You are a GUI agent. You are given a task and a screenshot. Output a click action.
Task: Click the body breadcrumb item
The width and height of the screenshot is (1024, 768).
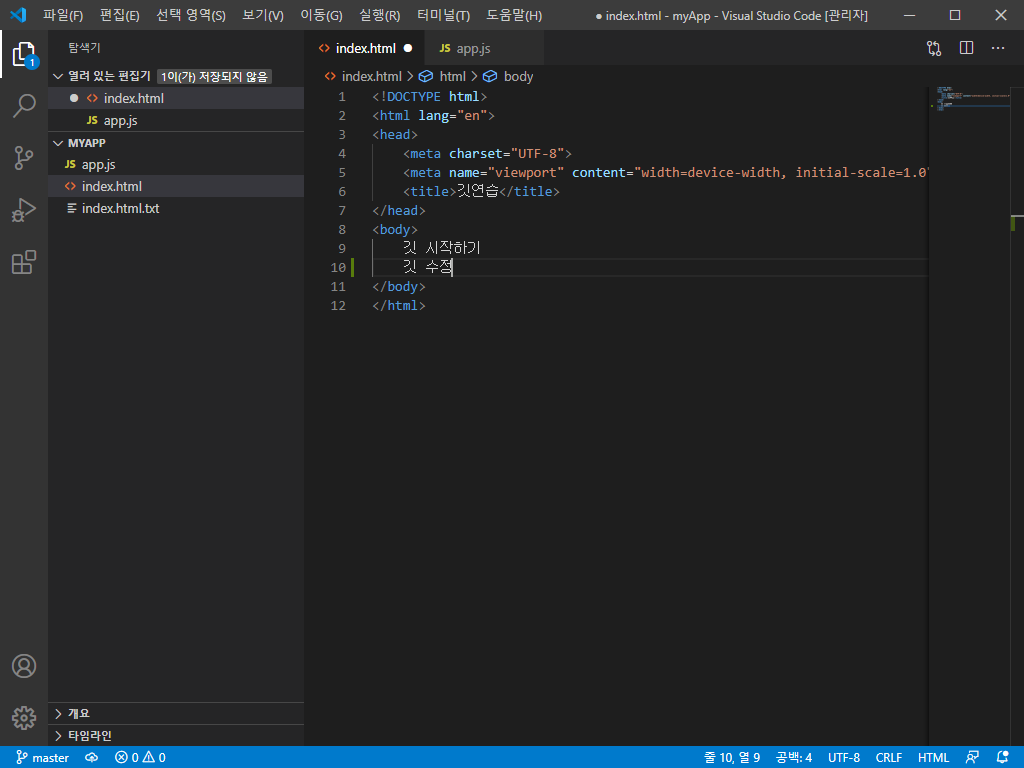coord(508,76)
